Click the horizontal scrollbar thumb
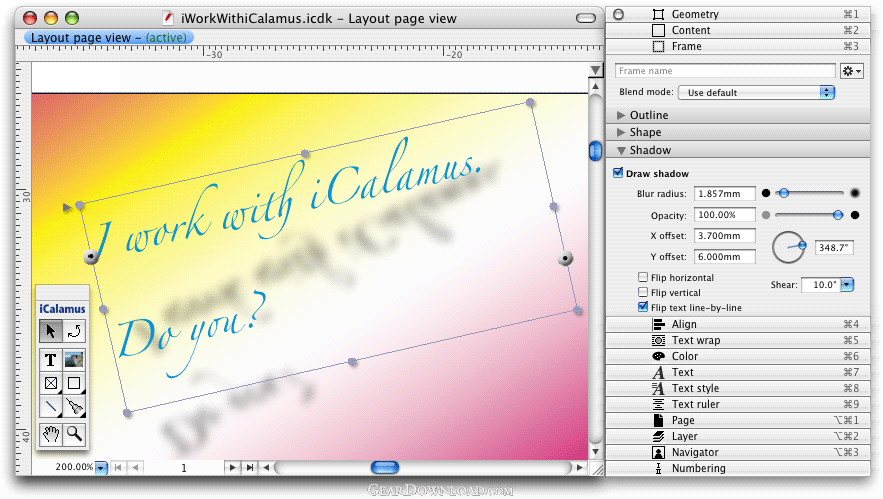 pyautogui.click(x=385, y=467)
